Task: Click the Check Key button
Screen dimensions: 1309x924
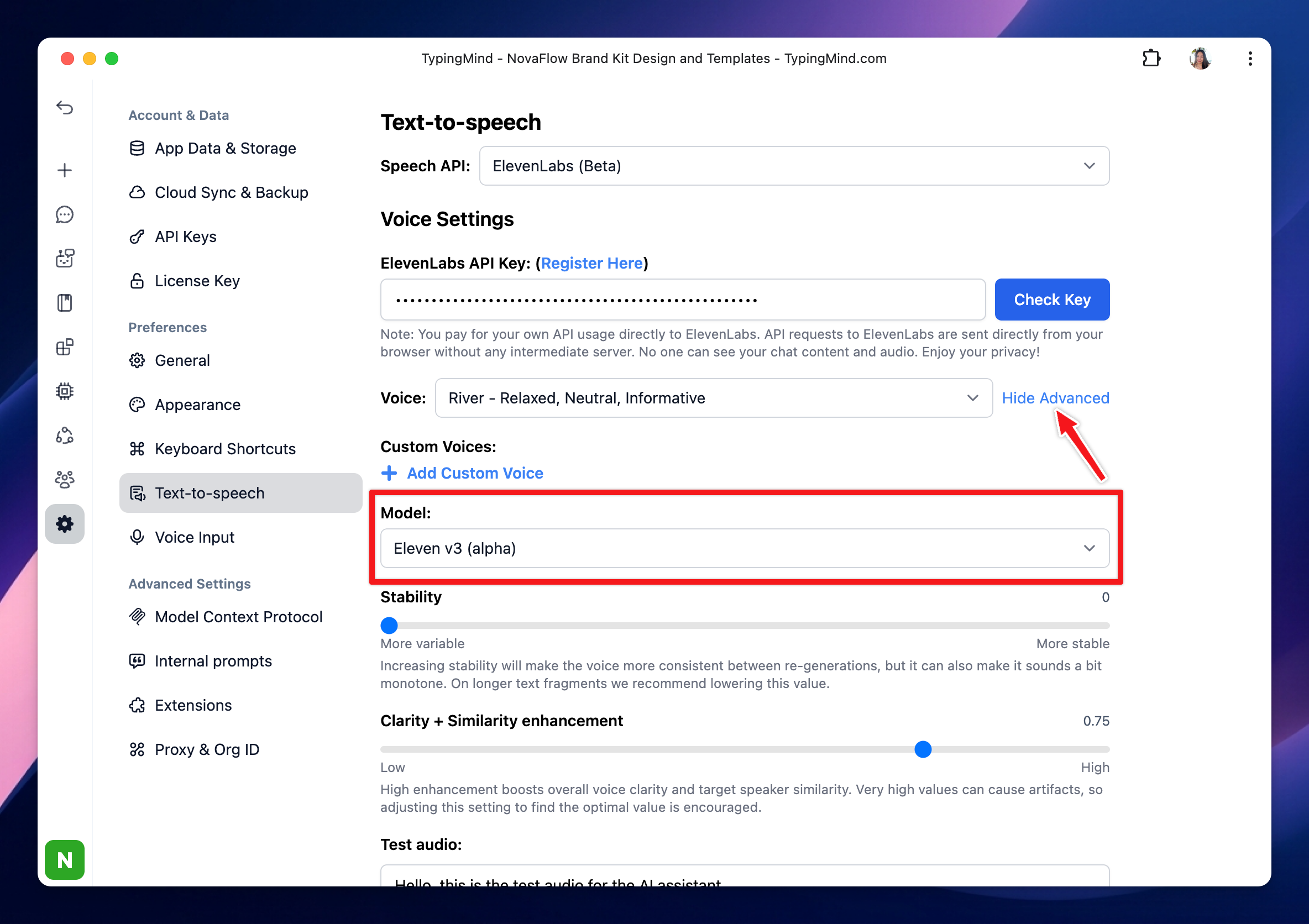Action: [1052, 300]
